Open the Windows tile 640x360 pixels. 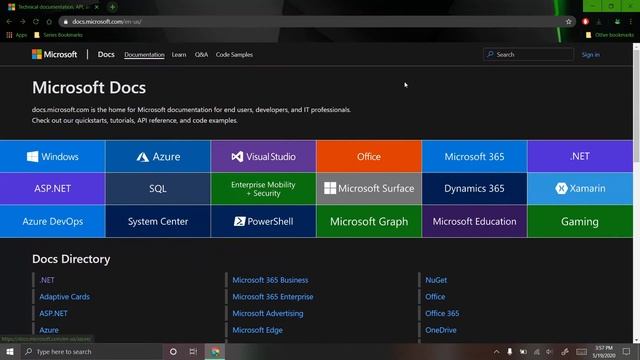[x=53, y=156]
